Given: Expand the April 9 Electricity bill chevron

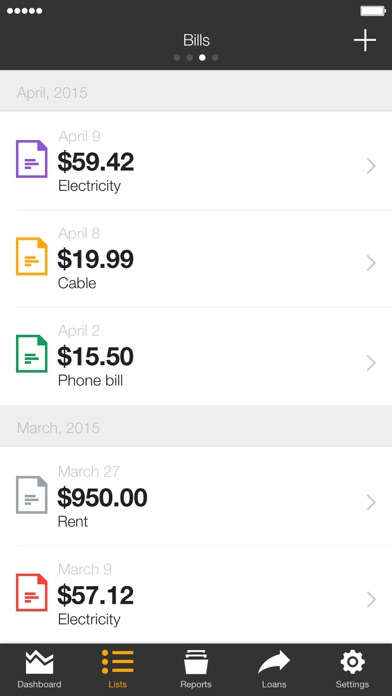Looking at the screenshot, I should 371,166.
